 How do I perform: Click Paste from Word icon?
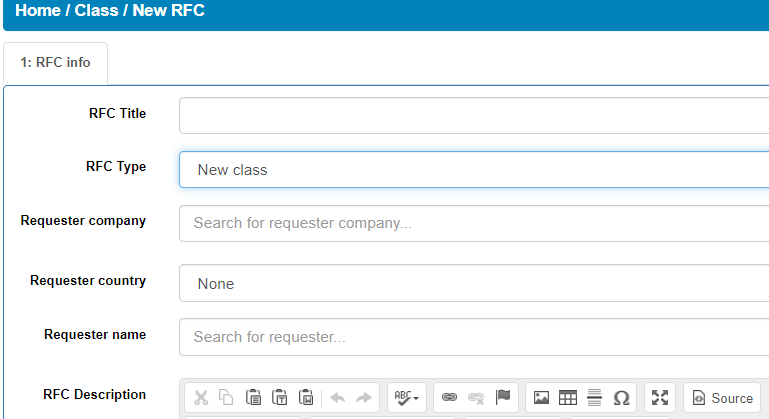pyautogui.click(x=306, y=398)
